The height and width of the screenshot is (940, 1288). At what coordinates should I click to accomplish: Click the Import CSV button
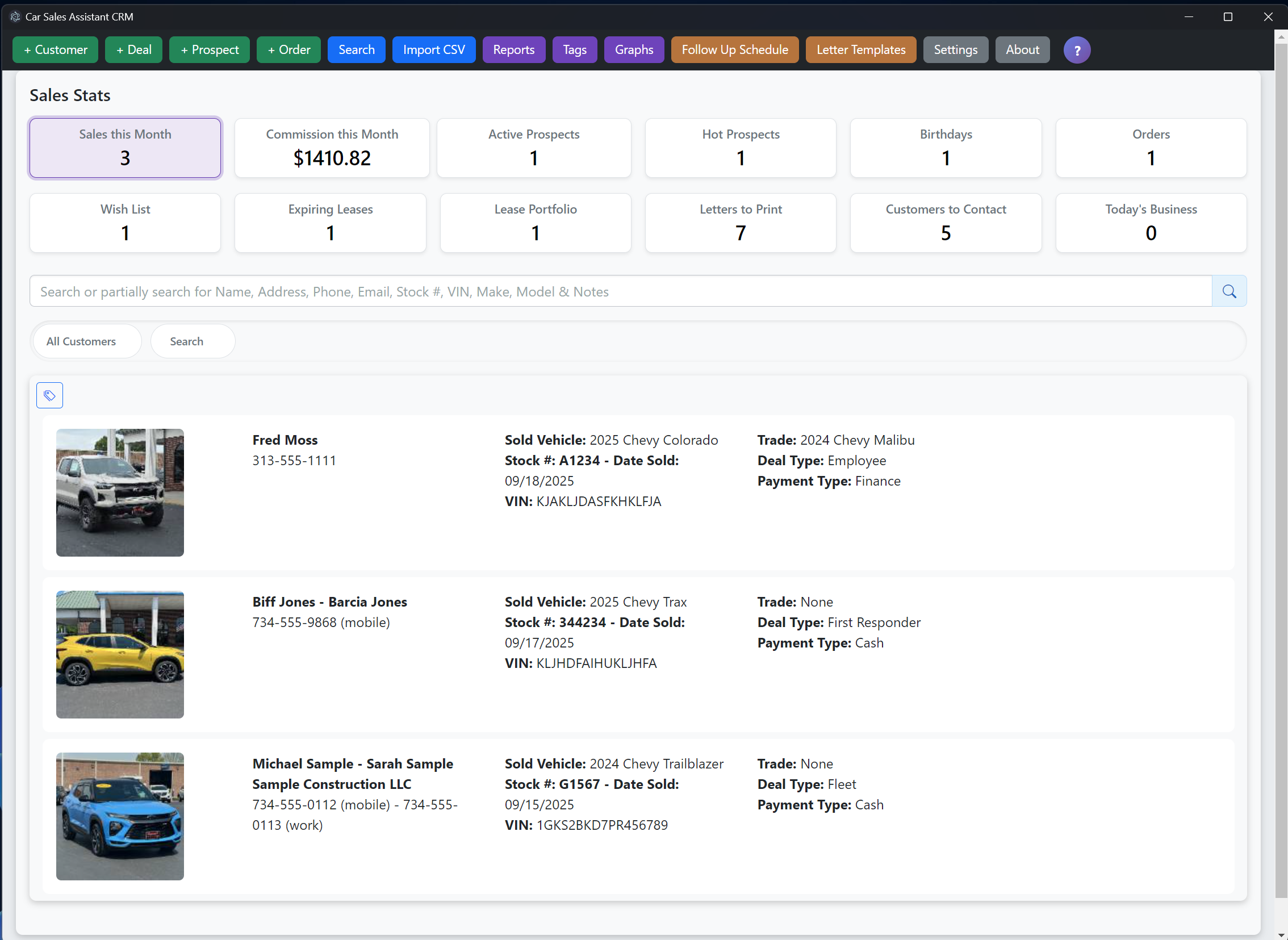[x=433, y=50]
